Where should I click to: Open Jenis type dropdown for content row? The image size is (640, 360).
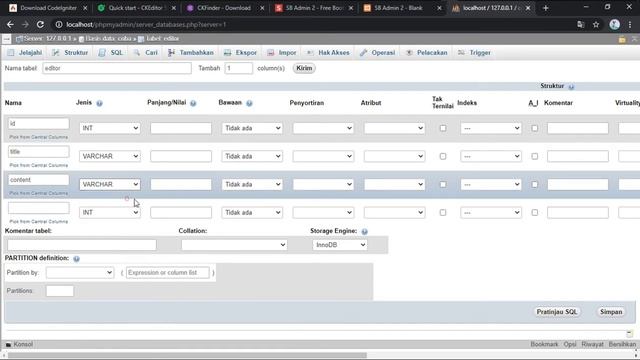coord(110,184)
